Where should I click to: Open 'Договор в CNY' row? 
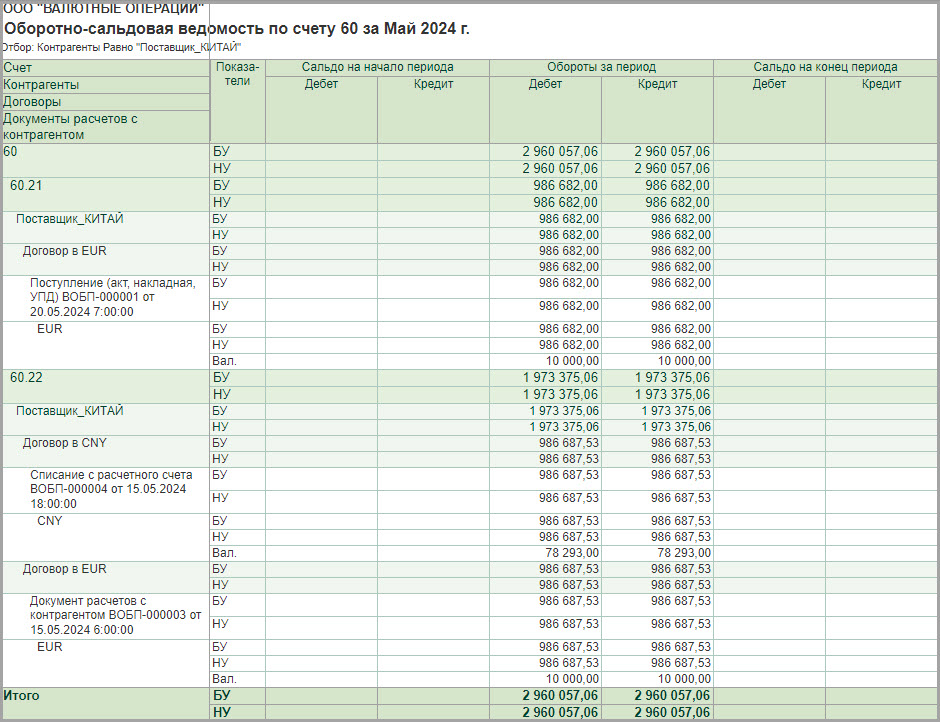(65, 443)
